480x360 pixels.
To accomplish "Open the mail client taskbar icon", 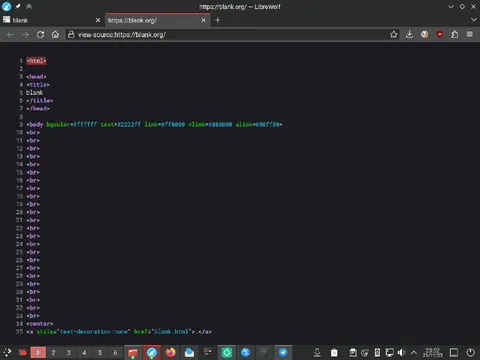I will pyautogui.click(x=189, y=353).
